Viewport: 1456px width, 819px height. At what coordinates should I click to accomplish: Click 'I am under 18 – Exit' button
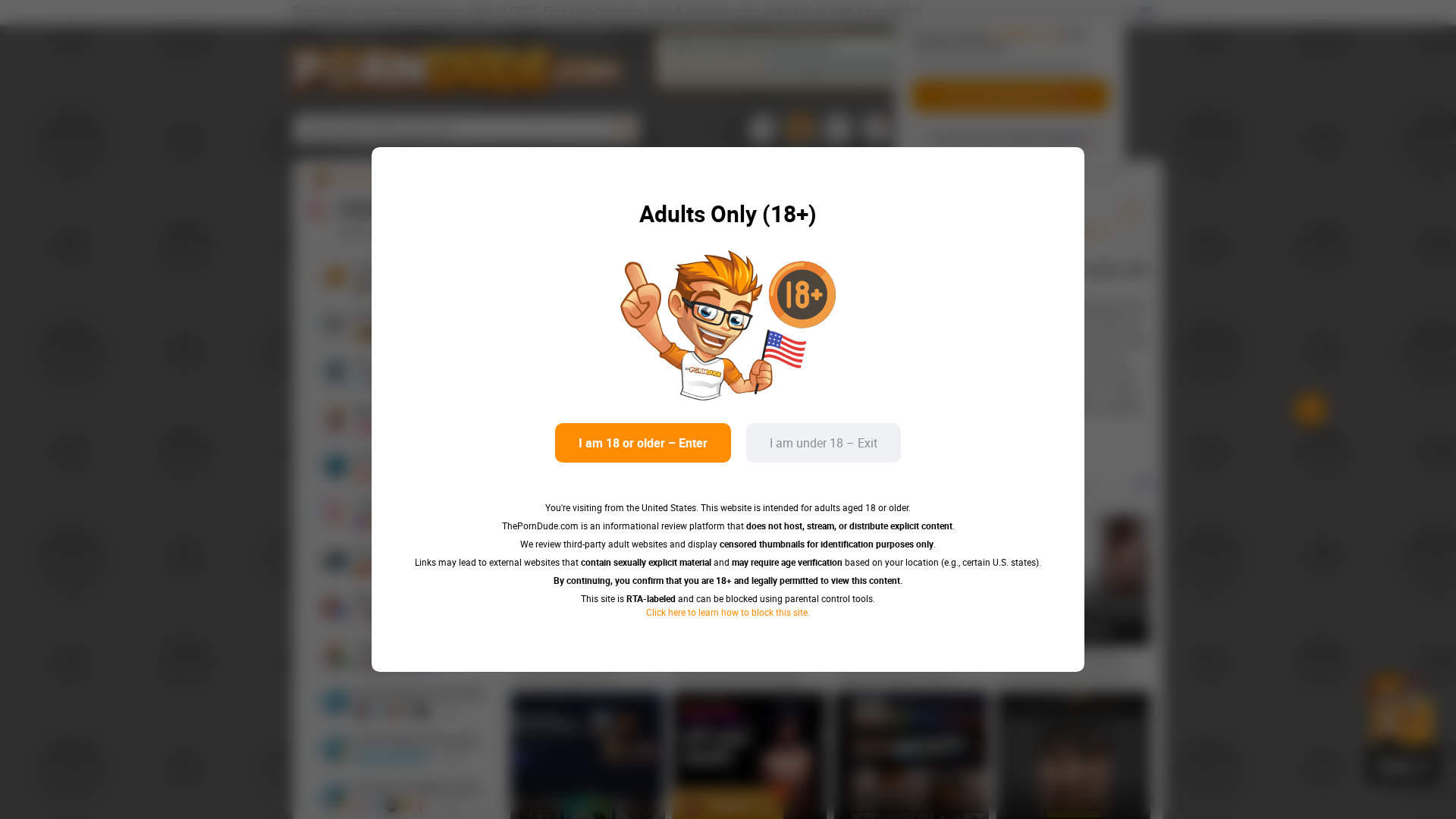823,443
